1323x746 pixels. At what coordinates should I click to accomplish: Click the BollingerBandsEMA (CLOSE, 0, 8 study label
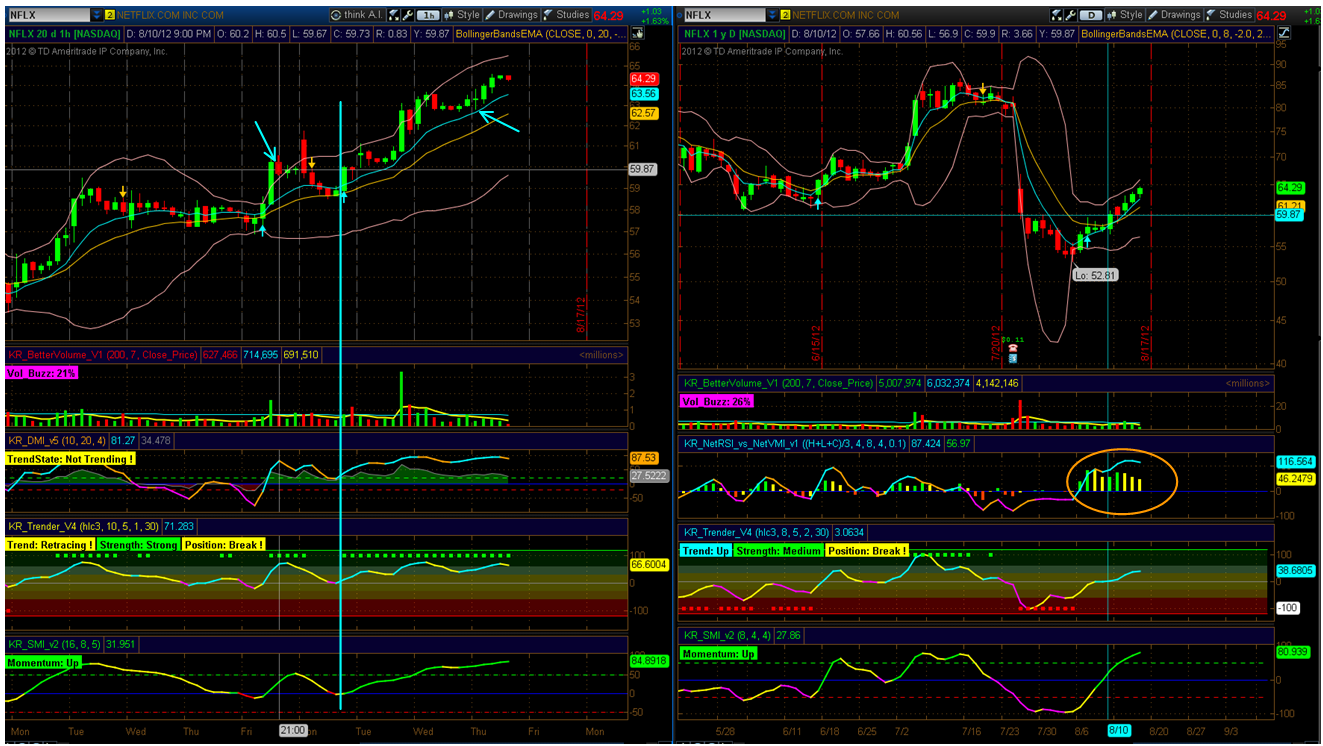(1179, 33)
